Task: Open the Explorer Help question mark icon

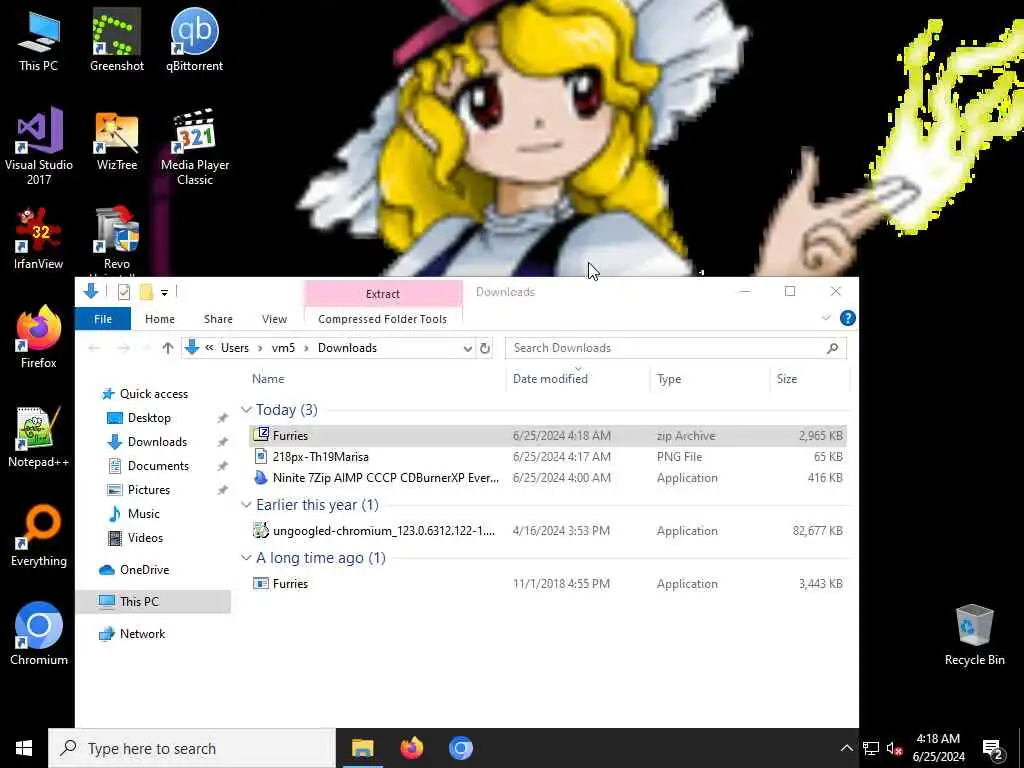Action: point(847,318)
